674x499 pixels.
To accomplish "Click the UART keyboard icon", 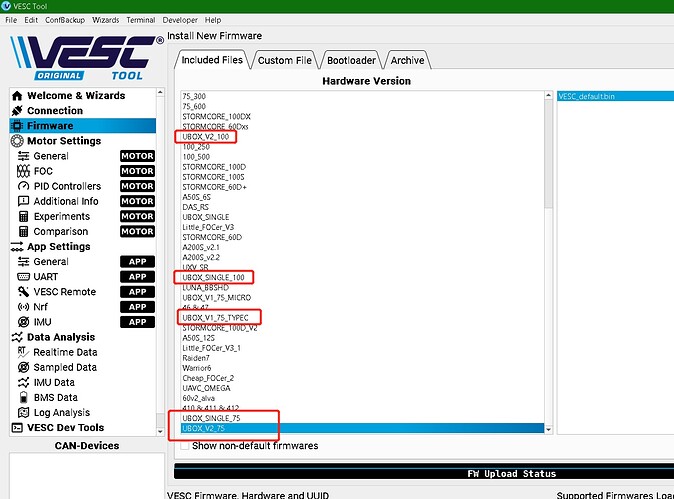I will click(23, 277).
